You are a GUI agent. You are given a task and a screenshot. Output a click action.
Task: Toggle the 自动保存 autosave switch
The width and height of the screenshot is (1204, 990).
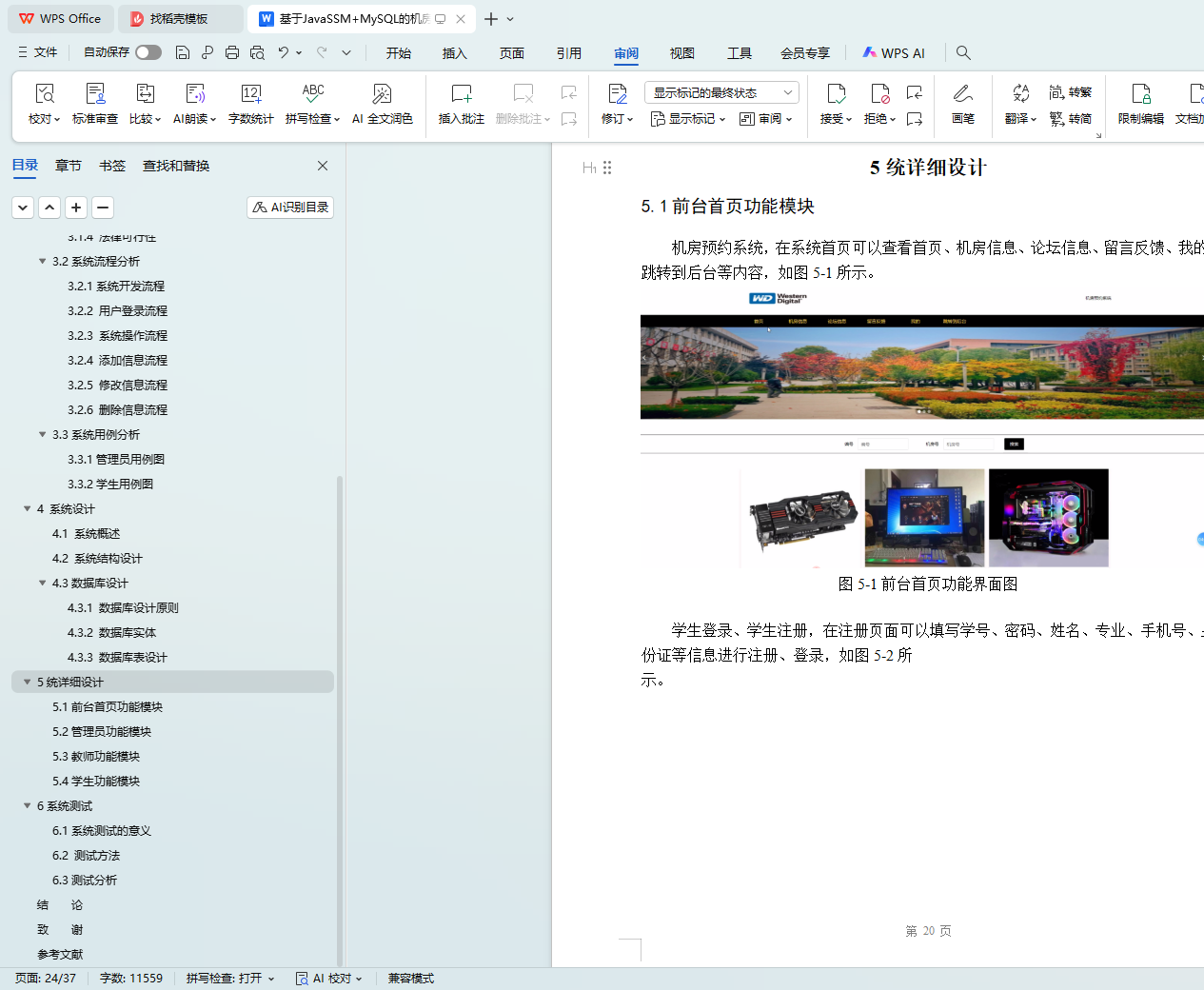[148, 52]
